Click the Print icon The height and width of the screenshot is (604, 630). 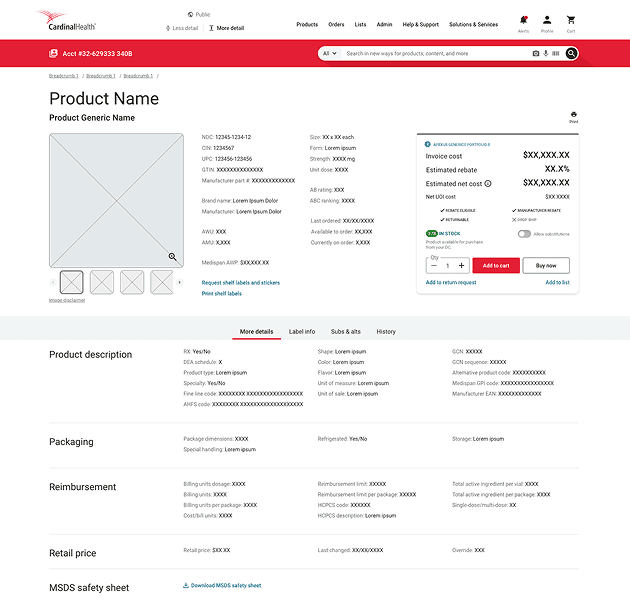coord(574,115)
